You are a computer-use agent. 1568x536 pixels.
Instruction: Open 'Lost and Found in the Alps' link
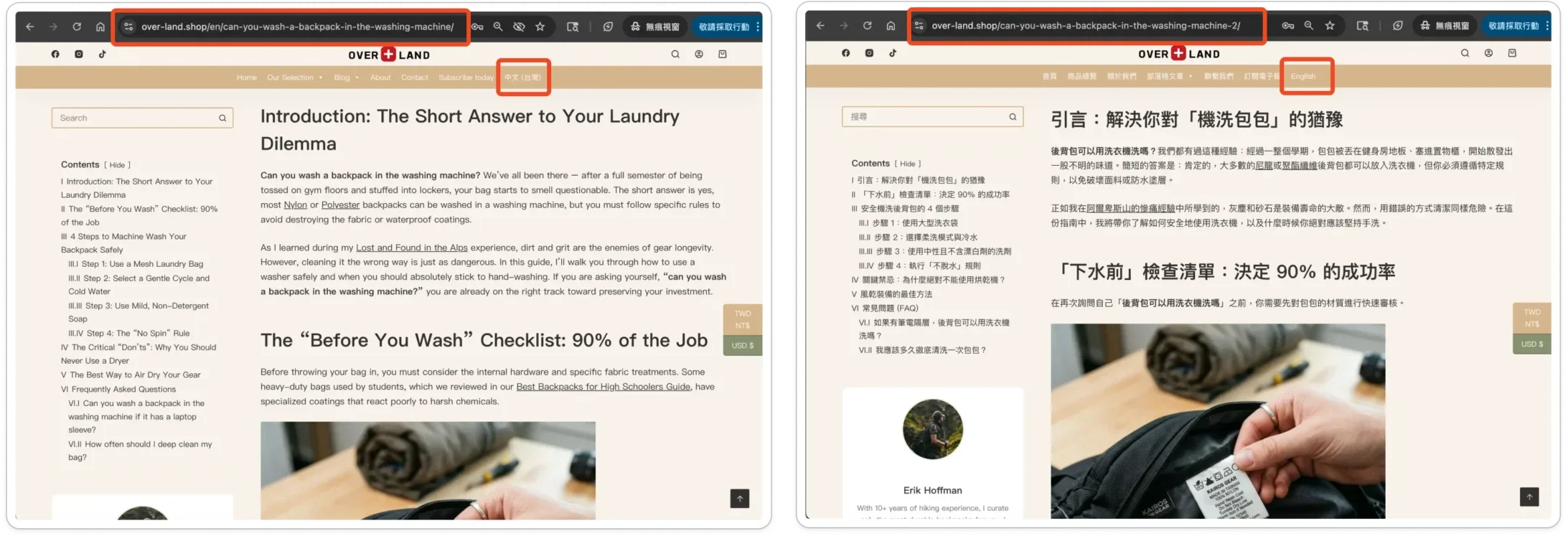pos(412,248)
